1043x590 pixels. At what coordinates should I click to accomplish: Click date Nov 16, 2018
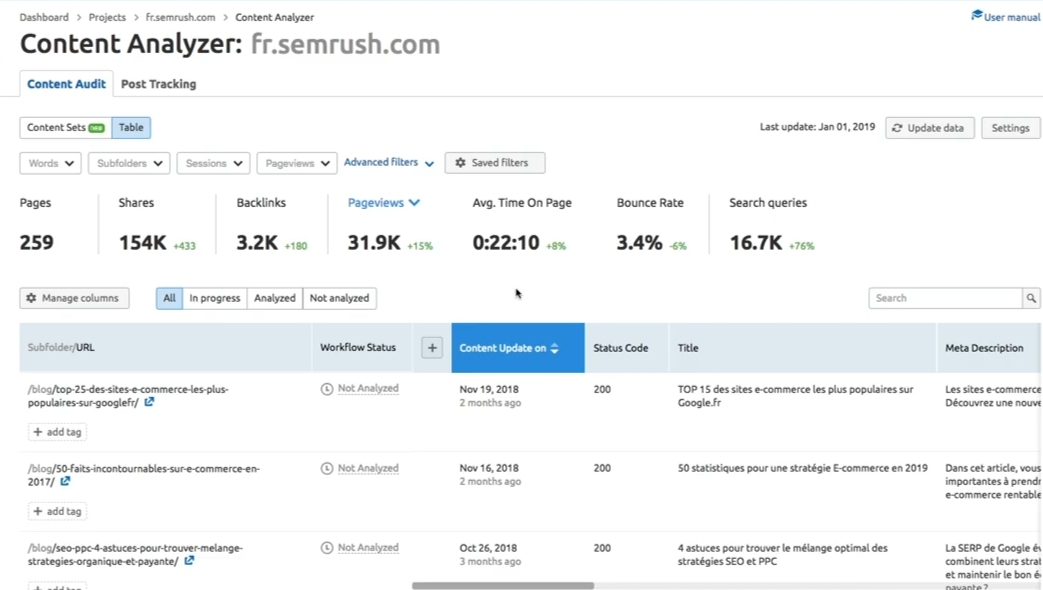(x=489, y=468)
